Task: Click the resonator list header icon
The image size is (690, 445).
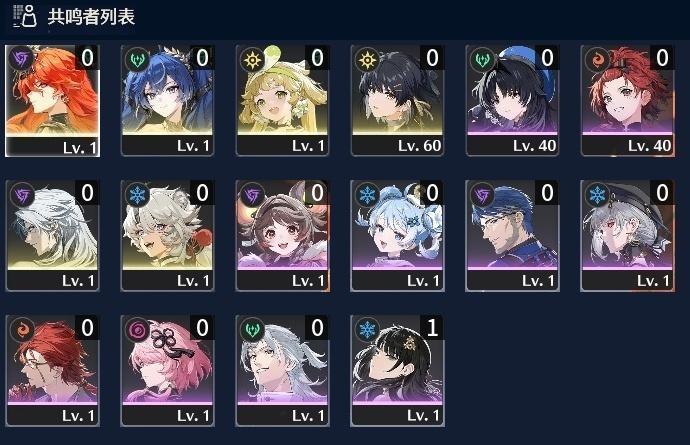Action: [25, 16]
